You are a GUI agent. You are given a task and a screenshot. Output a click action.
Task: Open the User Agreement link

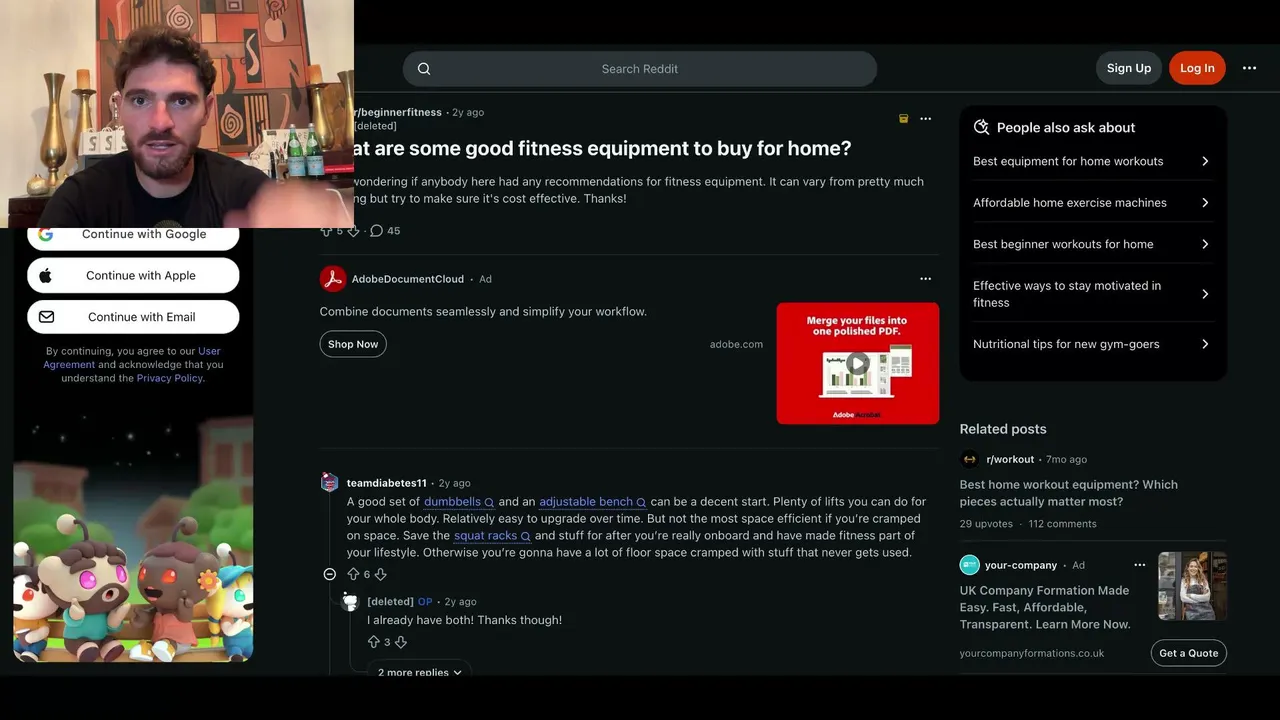132,358
